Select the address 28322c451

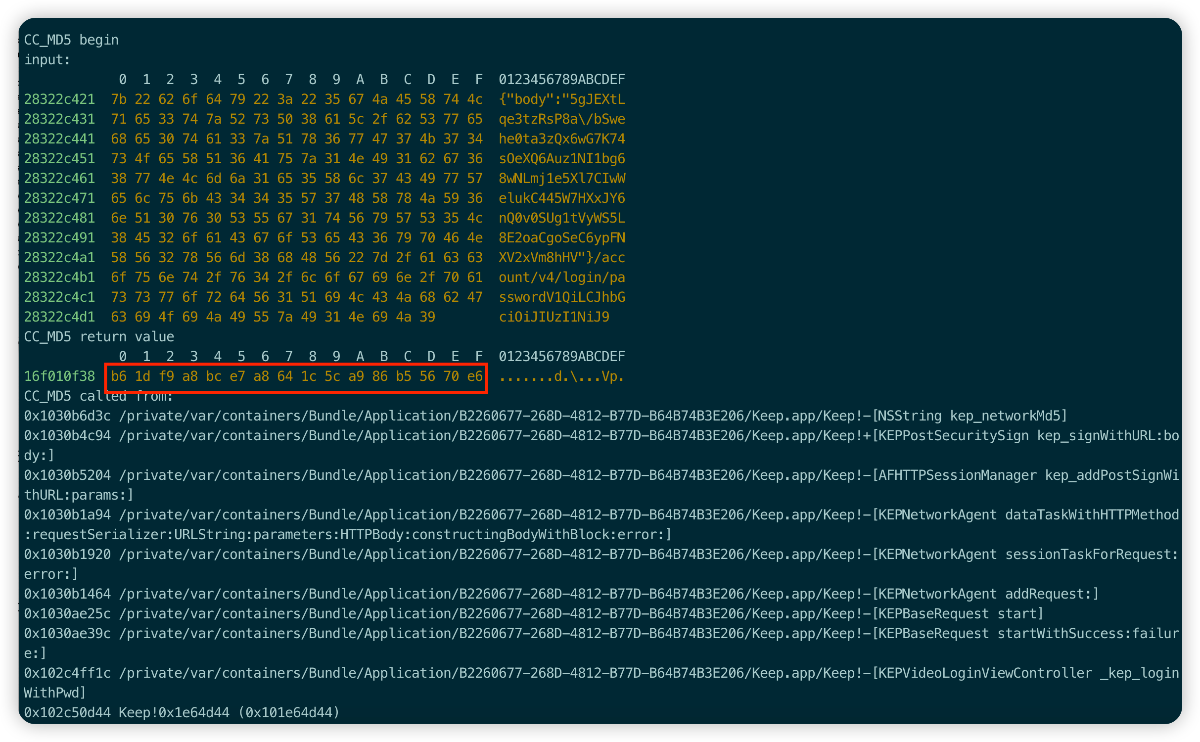click(x=59, y=159)
